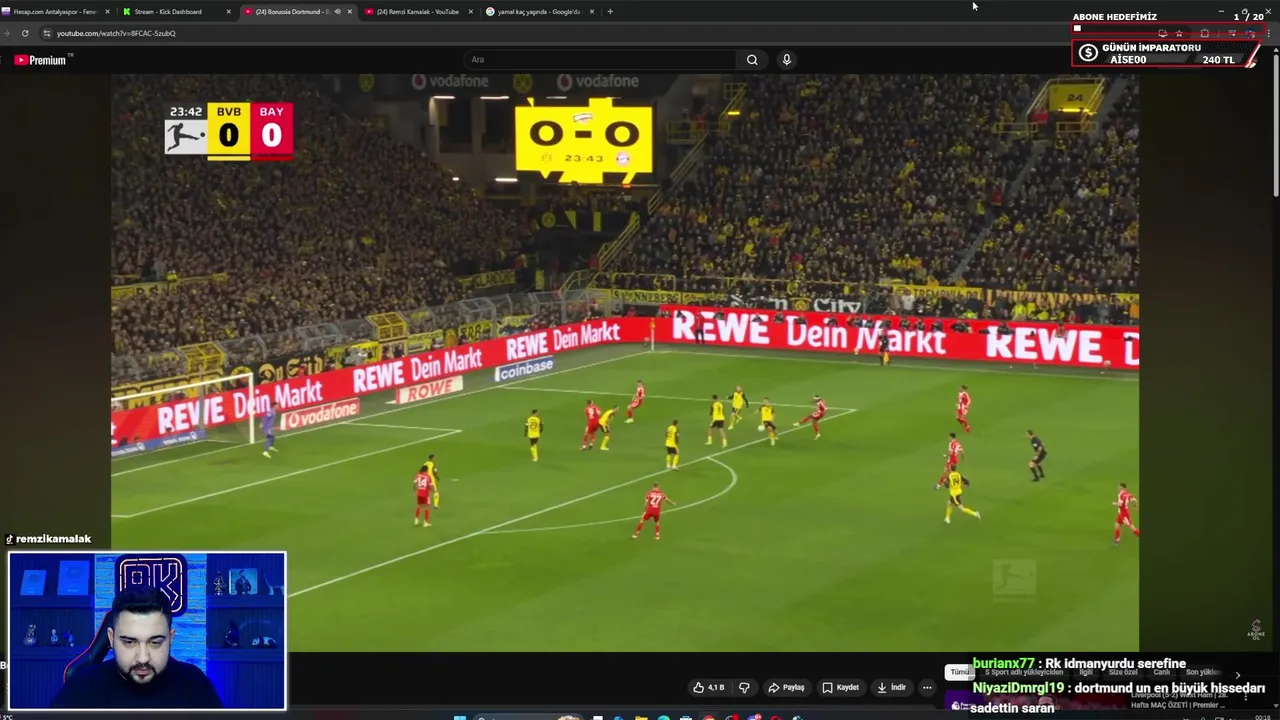The image size is (1280, 720).
Task: Open the browser media controls icon
Action: point(1232,33)
